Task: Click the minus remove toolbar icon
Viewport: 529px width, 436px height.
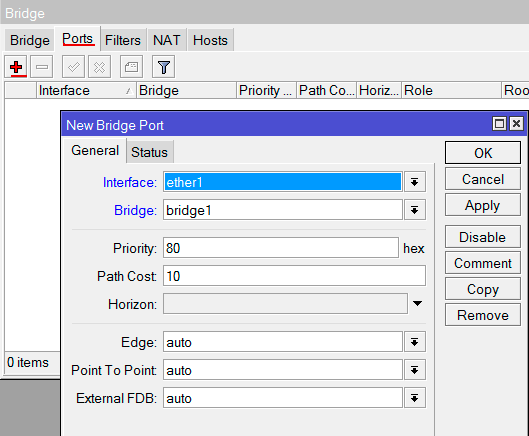Action: pyautogui.click(x=42, y=67)
